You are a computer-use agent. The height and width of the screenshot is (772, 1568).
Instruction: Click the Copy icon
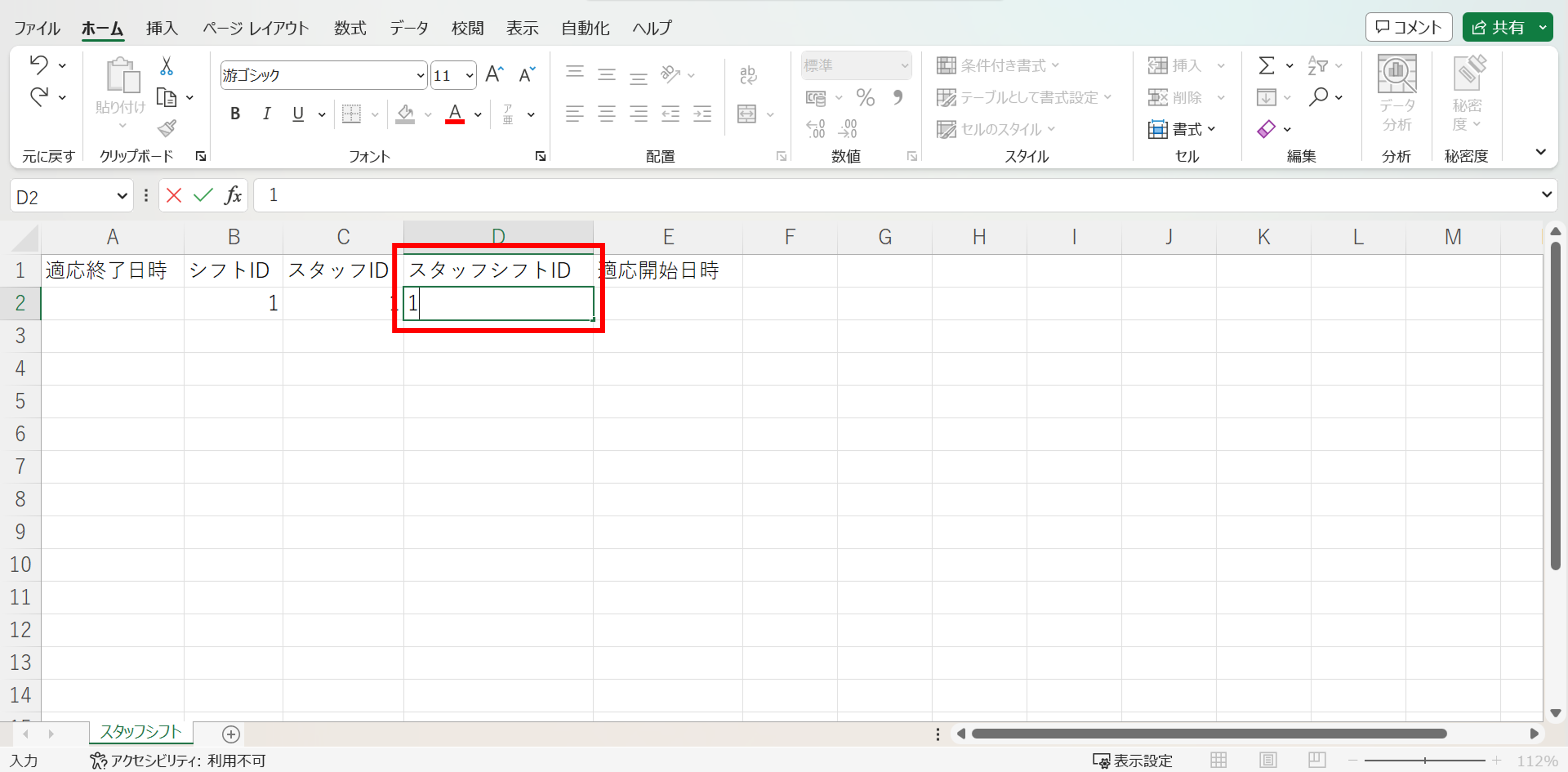[166, 97]
